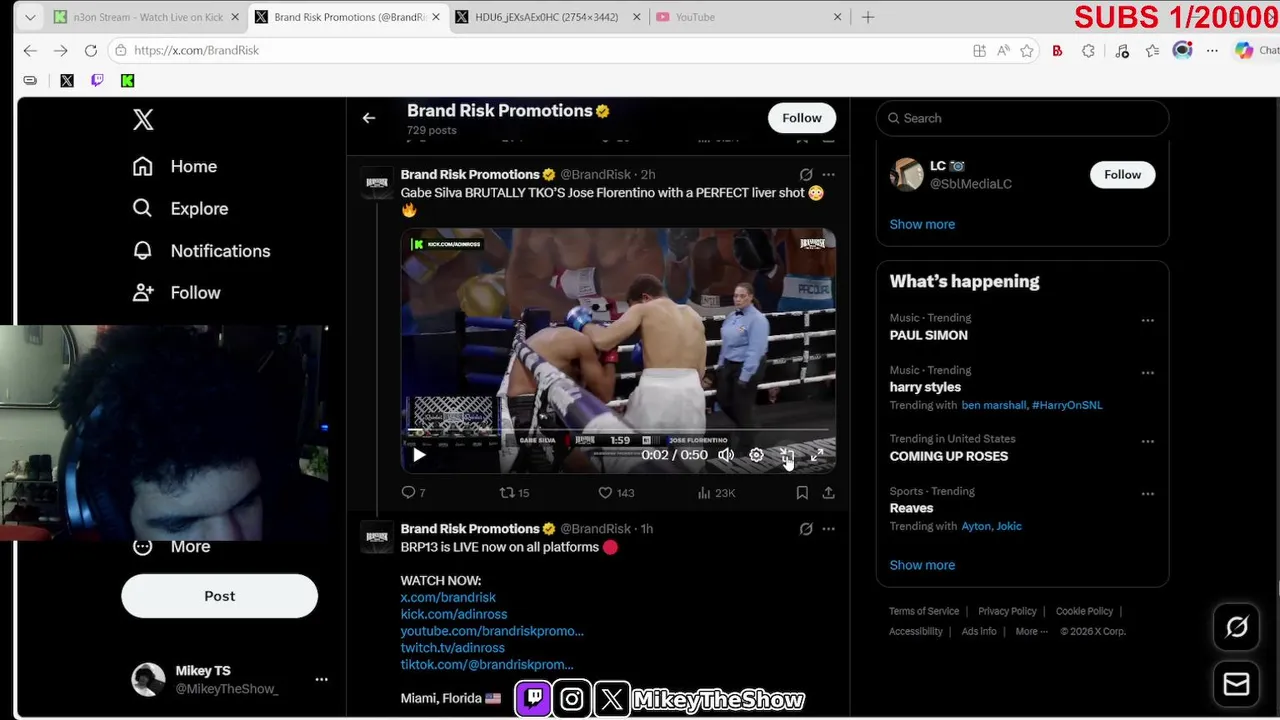Add page to favorites star
This screenshot has height=720, width=1280.
(x=1027, y=51)
